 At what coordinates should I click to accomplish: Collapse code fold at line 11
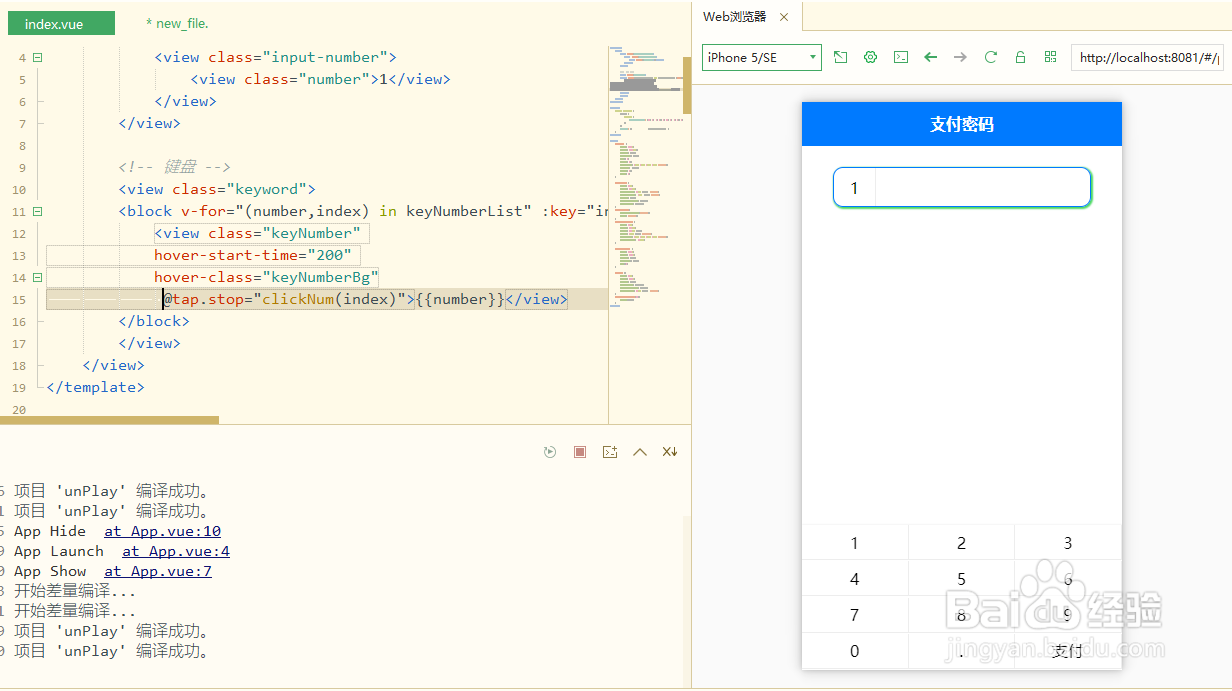point(37,211)
